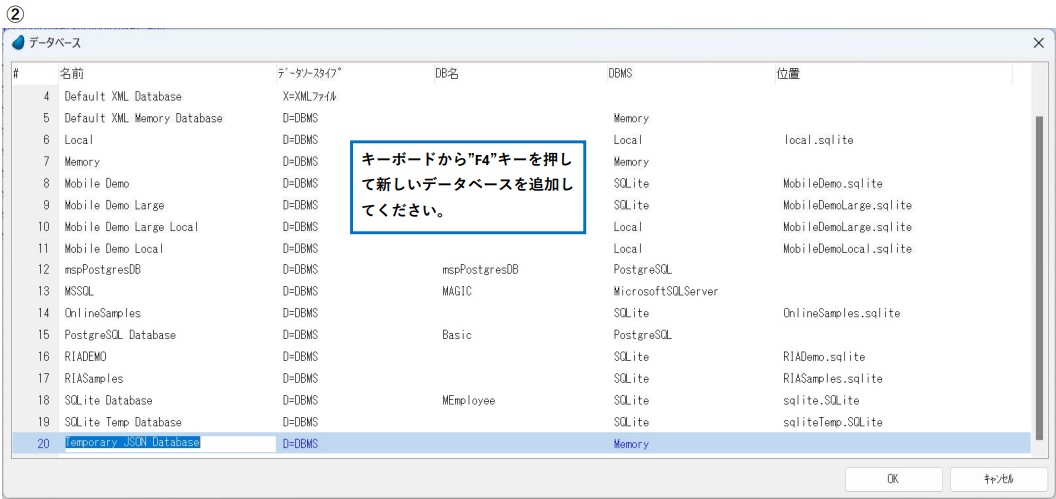The height and width of the screenshot is (499, 1056).
Task: Click the OnlineSamples.sqlite location cell
Action: [842, 313]
